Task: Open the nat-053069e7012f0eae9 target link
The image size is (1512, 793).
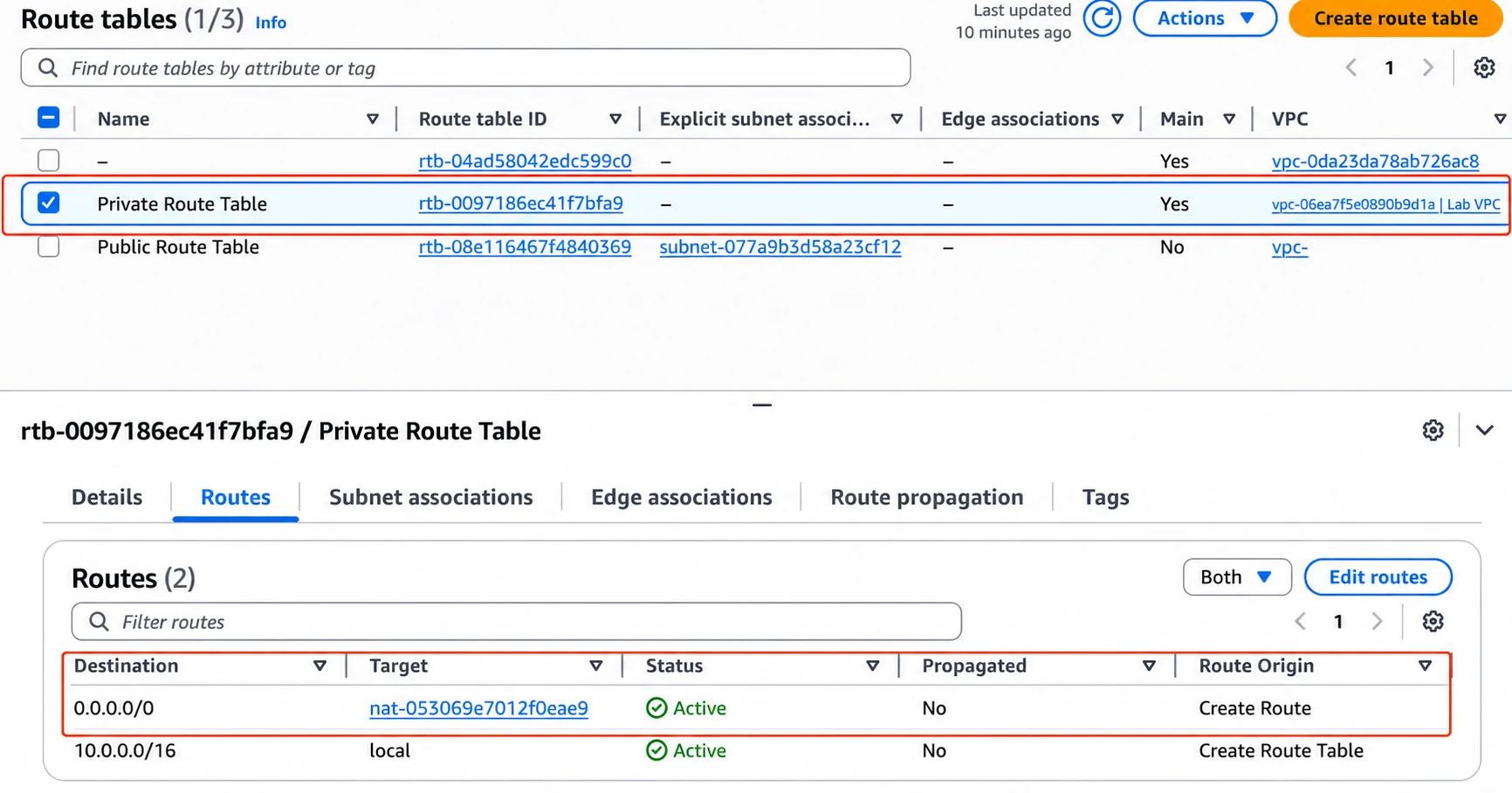Action: coord(478,708)
